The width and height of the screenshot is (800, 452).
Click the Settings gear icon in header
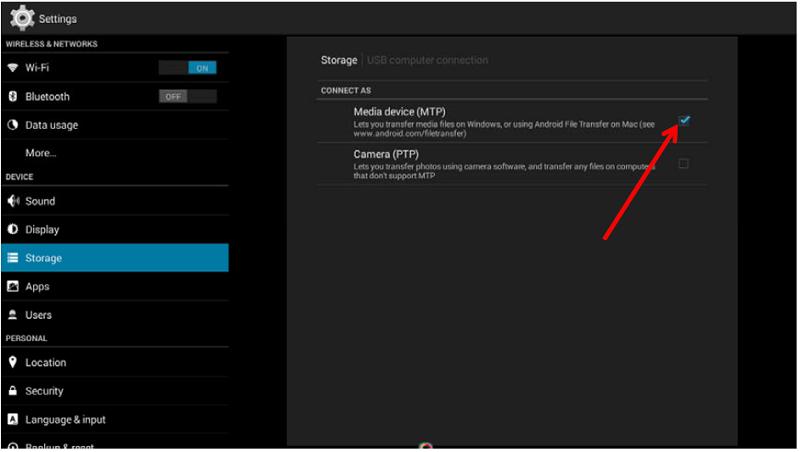pyautogui.click(x=22, y=18)
